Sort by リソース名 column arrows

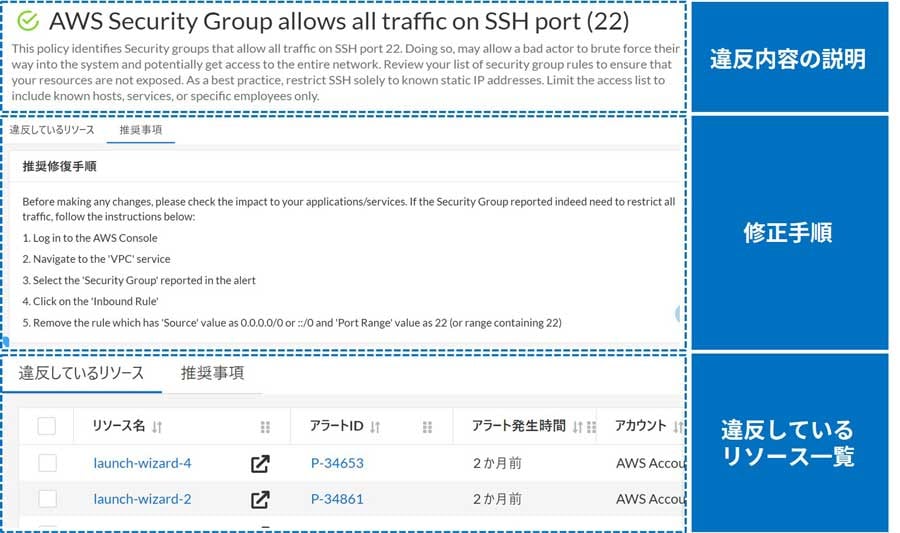coord(157,427)
